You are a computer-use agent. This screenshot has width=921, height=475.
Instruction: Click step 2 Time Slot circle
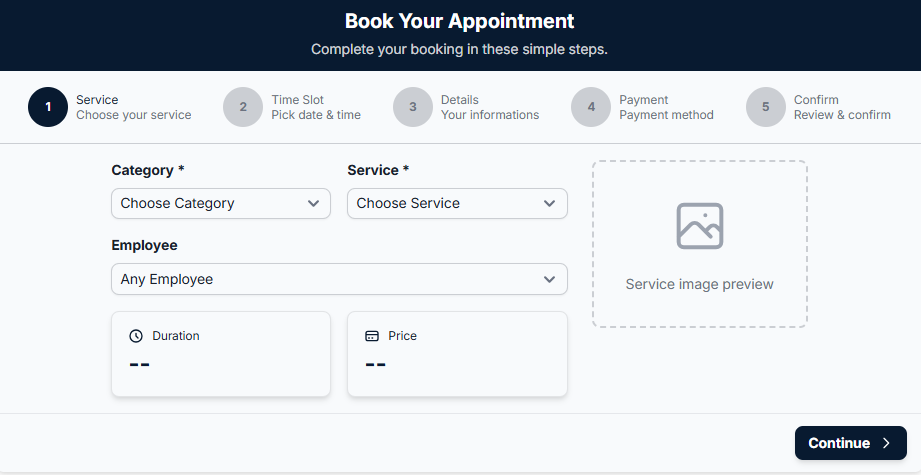243,107
